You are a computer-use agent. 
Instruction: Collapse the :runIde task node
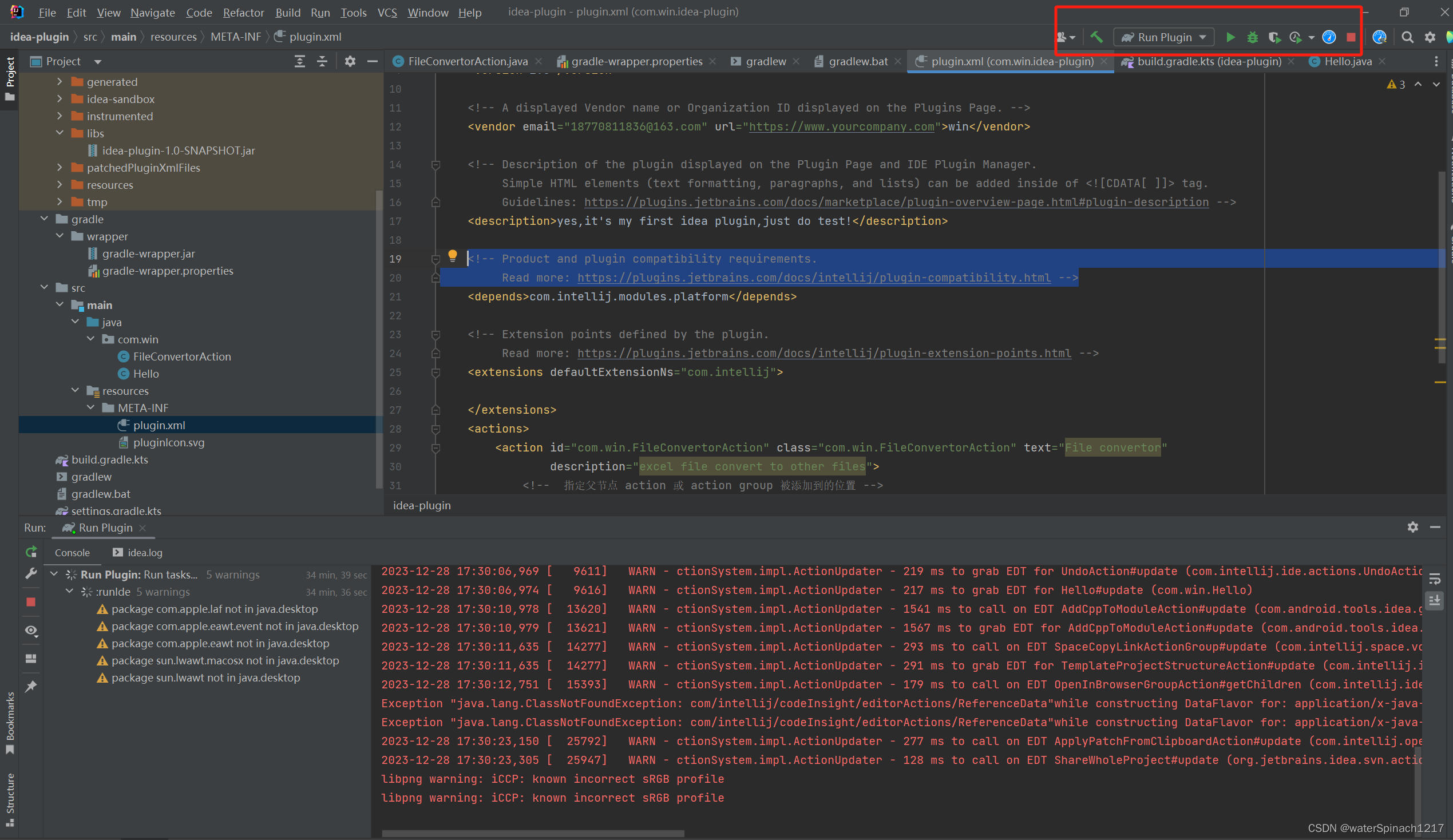click(x=69, y=592)
